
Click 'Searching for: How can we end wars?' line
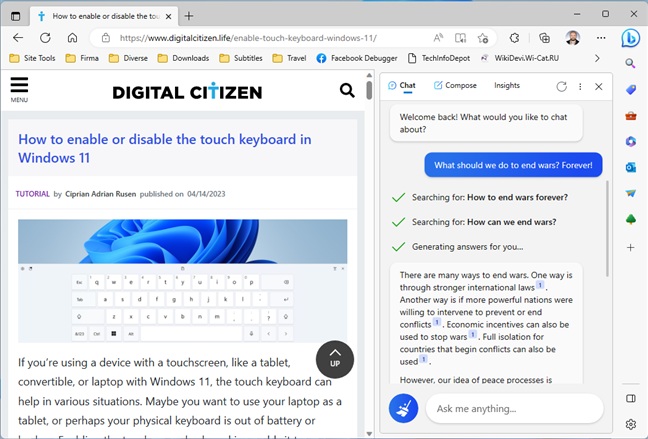[474, 222]
